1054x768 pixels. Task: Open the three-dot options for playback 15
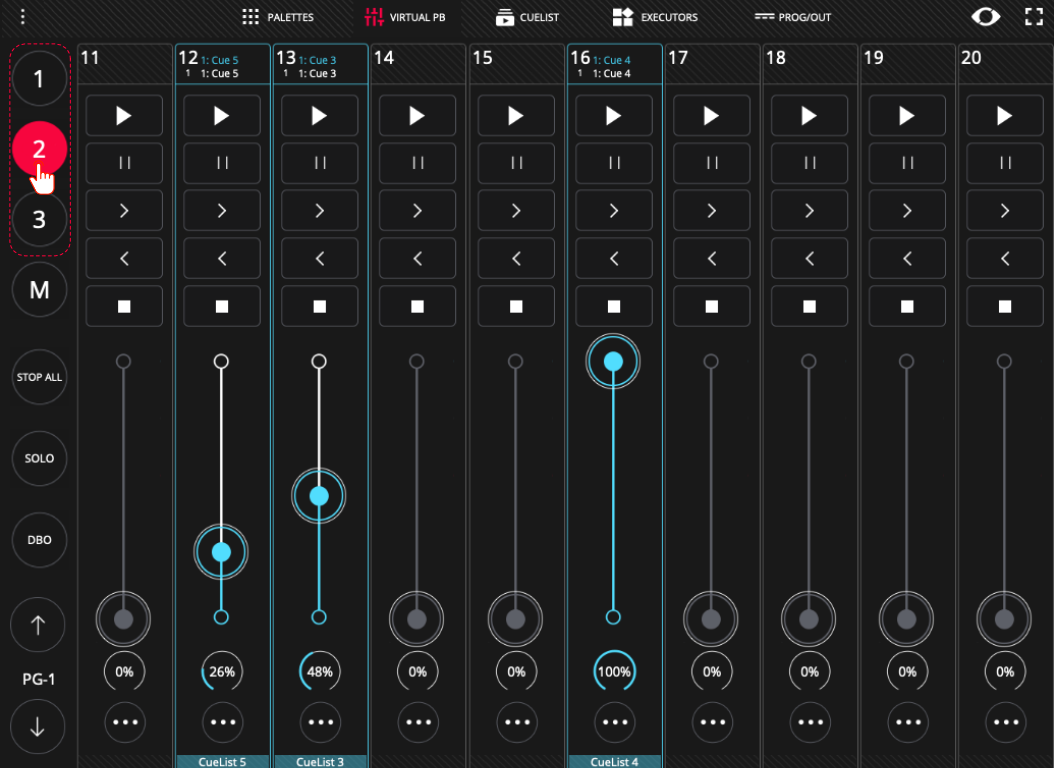(x=517, y=722)
